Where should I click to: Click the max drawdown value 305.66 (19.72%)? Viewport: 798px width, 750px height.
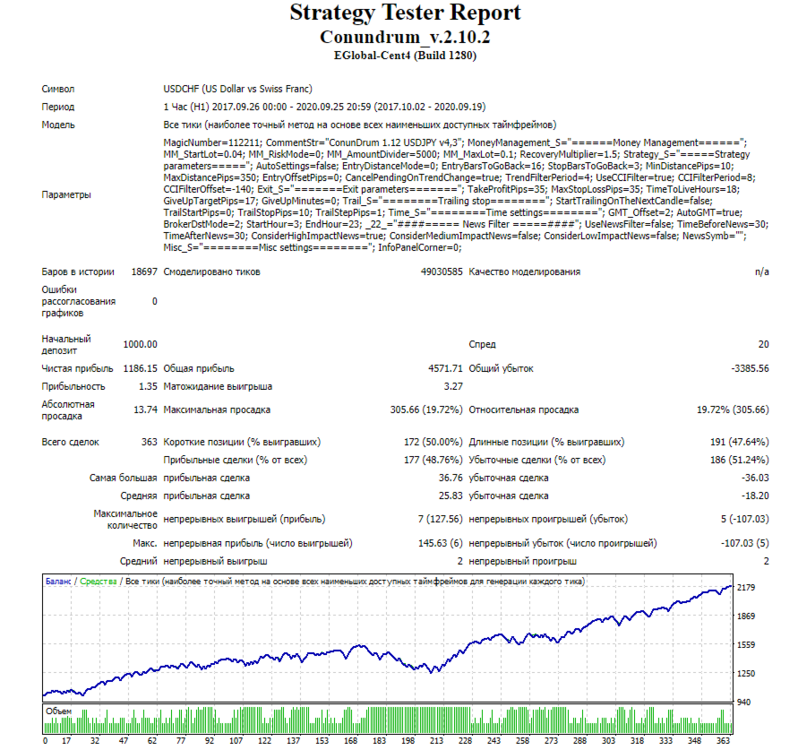click(x=426, y=410)
